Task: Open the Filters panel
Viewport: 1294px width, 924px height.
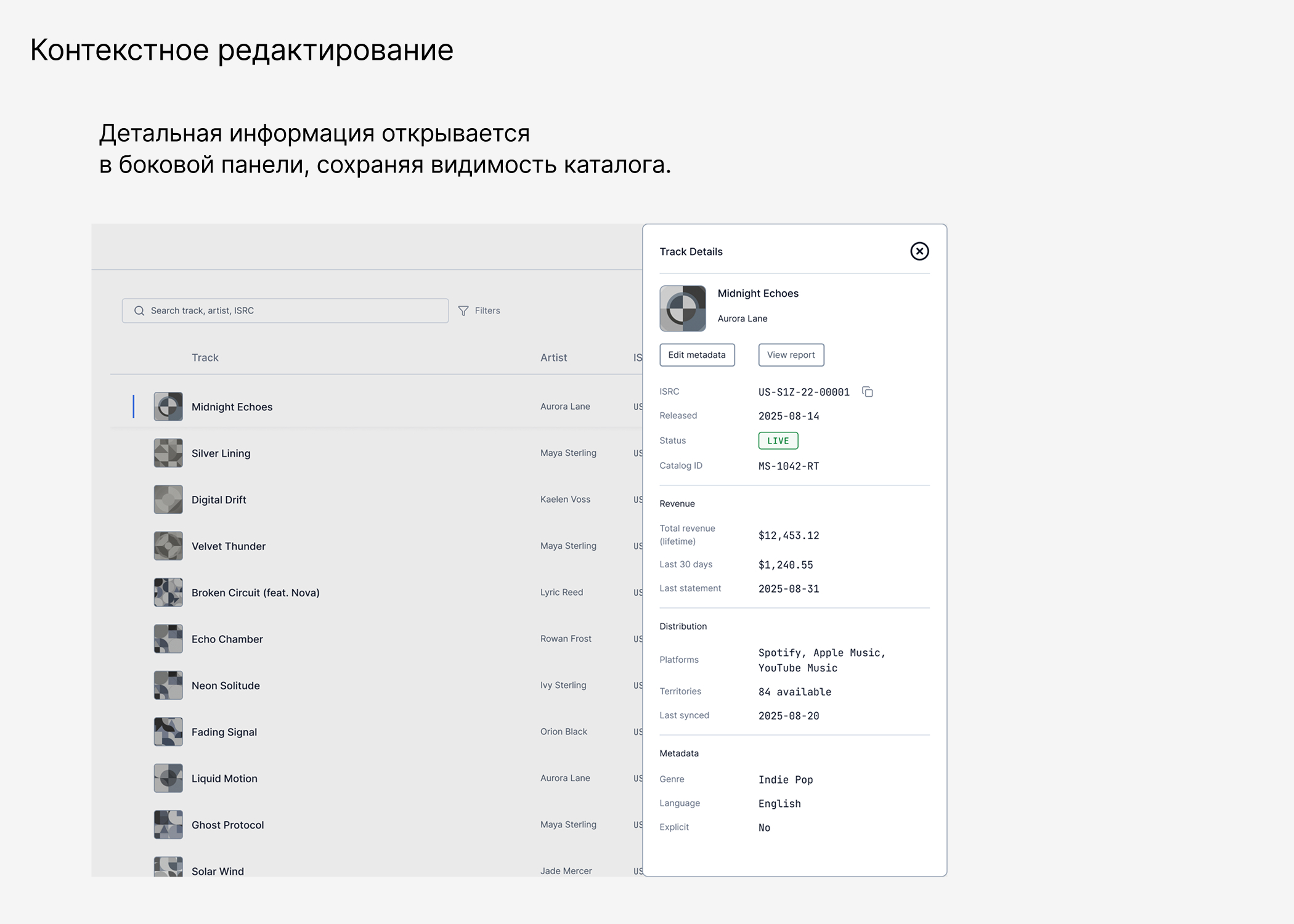Action: tap(479, 310)
